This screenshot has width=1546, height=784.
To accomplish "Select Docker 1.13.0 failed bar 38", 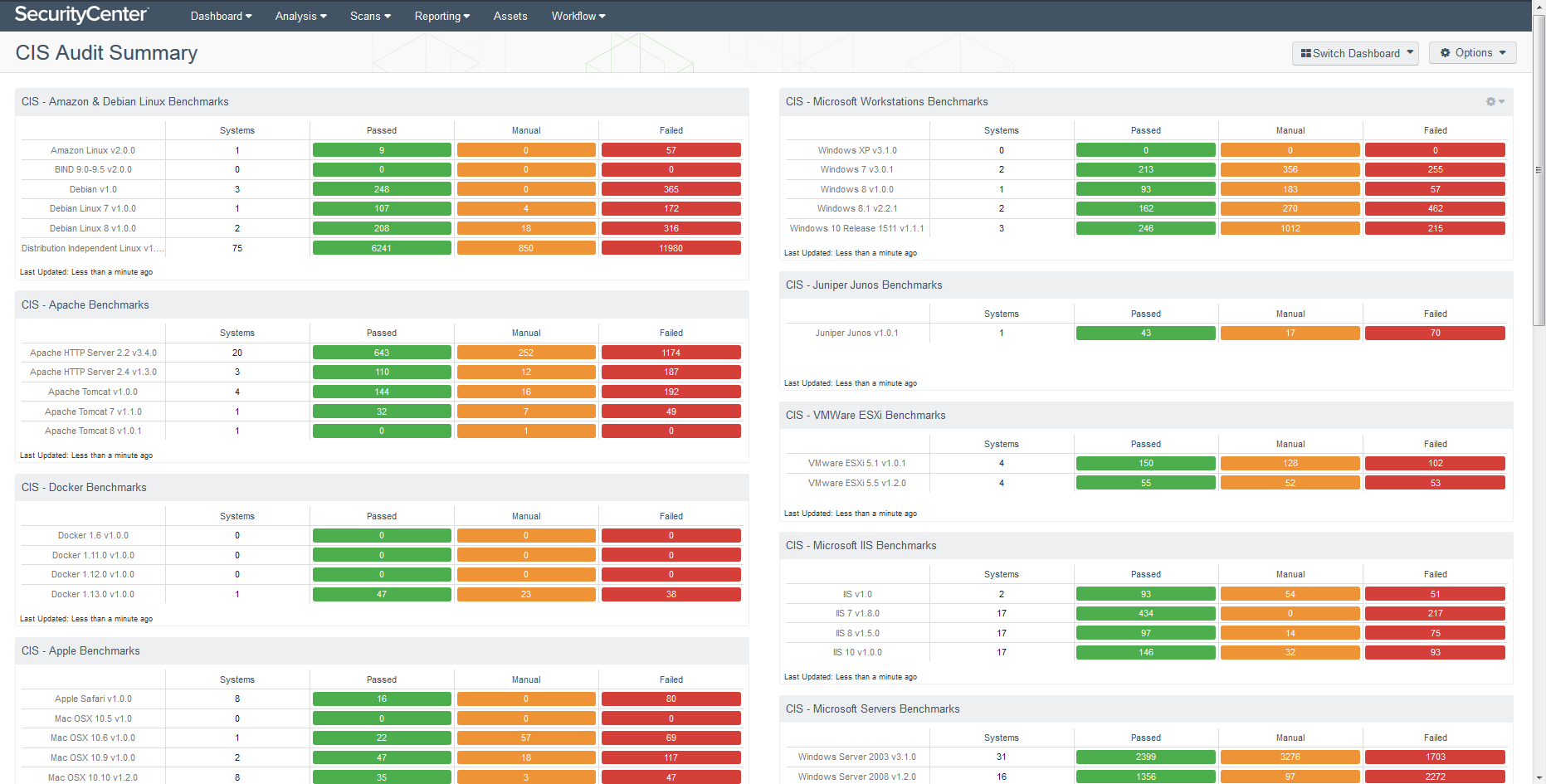I will 671,594.
